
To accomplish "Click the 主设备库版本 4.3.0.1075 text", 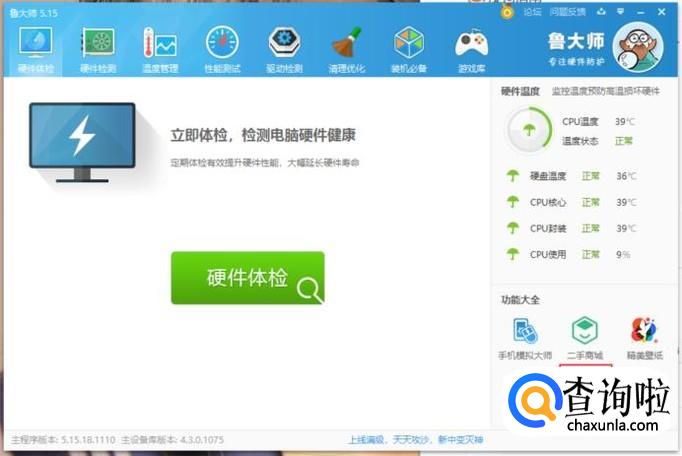I will click(x=172, y=440).
